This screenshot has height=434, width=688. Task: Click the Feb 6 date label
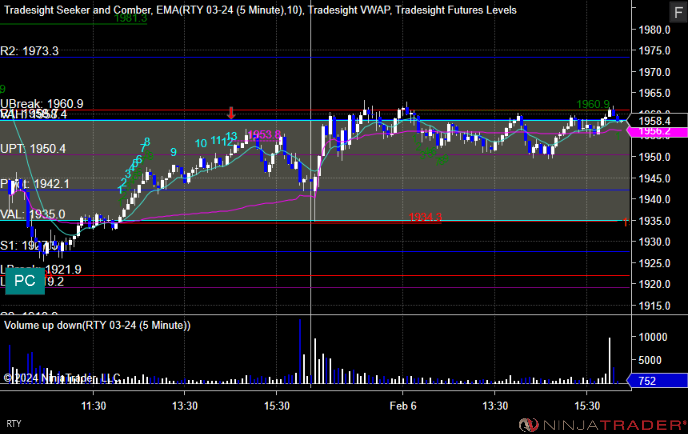click(x=403, y=406)
